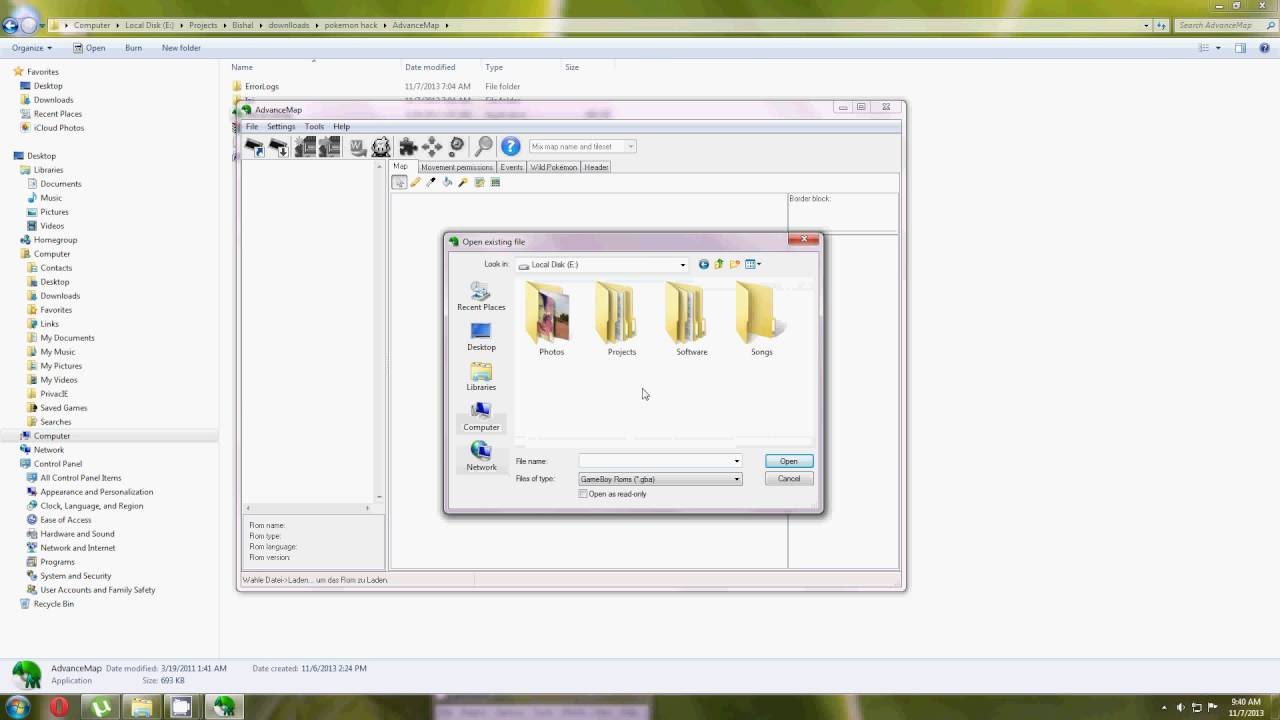The width and height of the screenshot is (1280, 720).
Task: Select iCloud Photos in Explorer Favorites
Action: pos(50,128)
